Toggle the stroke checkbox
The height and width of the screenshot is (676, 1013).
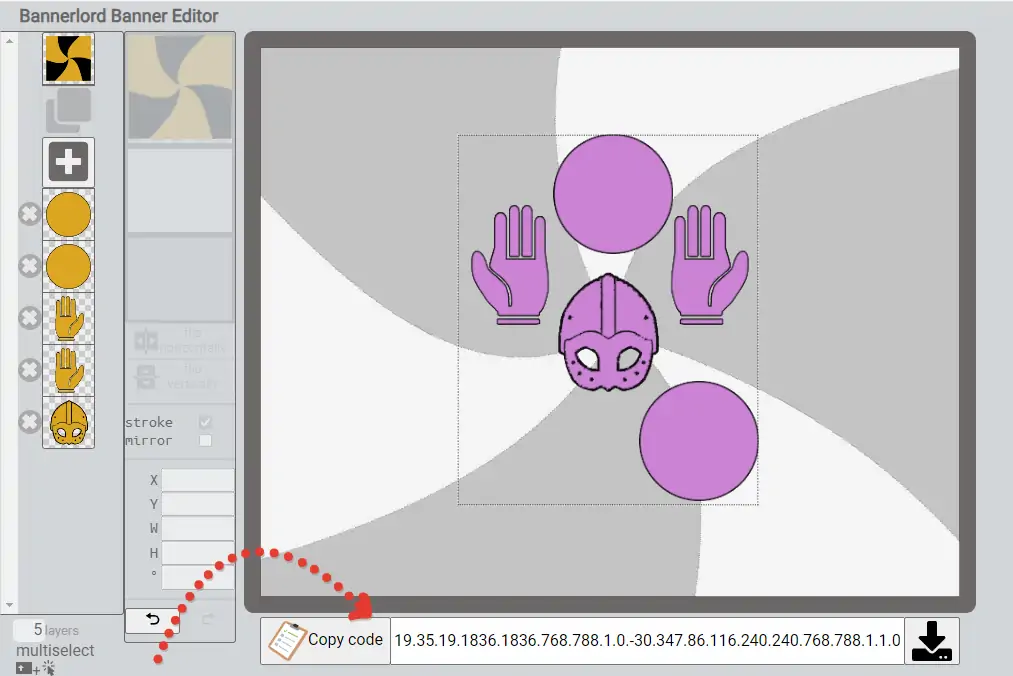pyautogui.click(x=206, y=422)
